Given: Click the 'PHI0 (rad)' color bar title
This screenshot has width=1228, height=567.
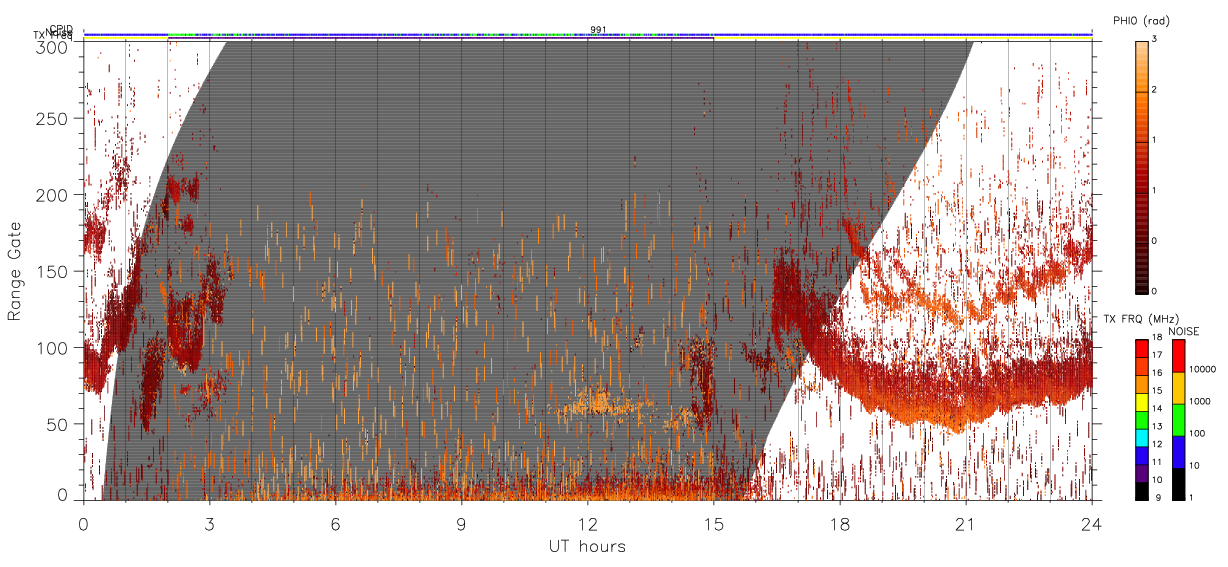Looking at the screenshot, I should 1141,19.
